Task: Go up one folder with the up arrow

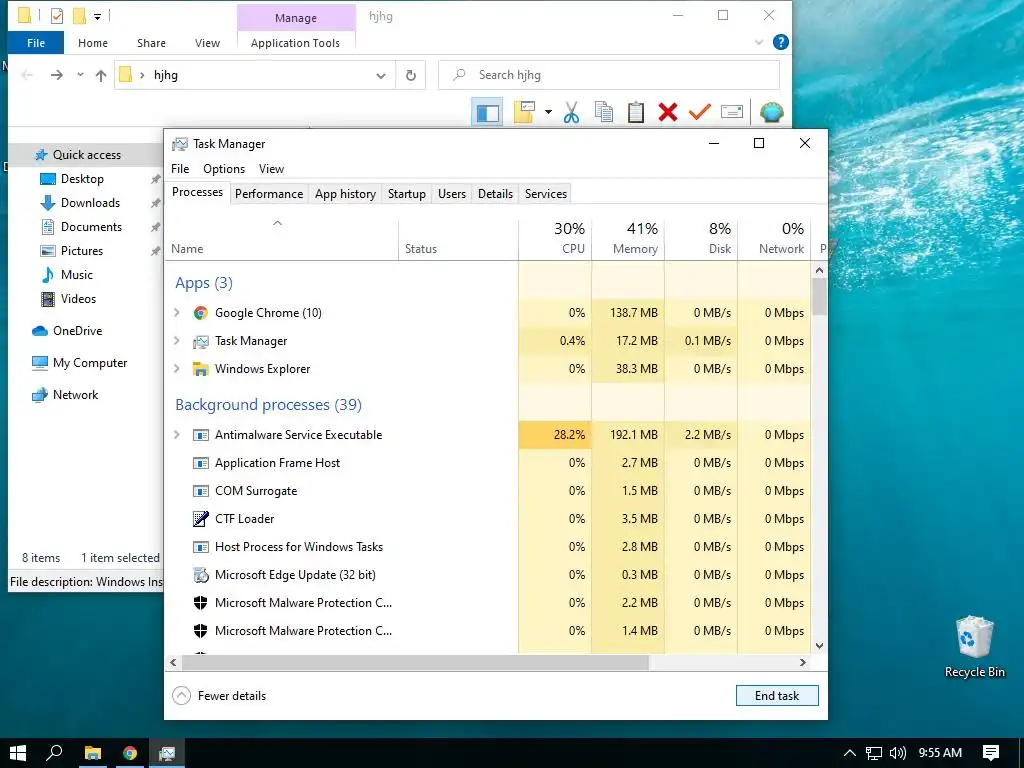Action: (x=101, y=76)
